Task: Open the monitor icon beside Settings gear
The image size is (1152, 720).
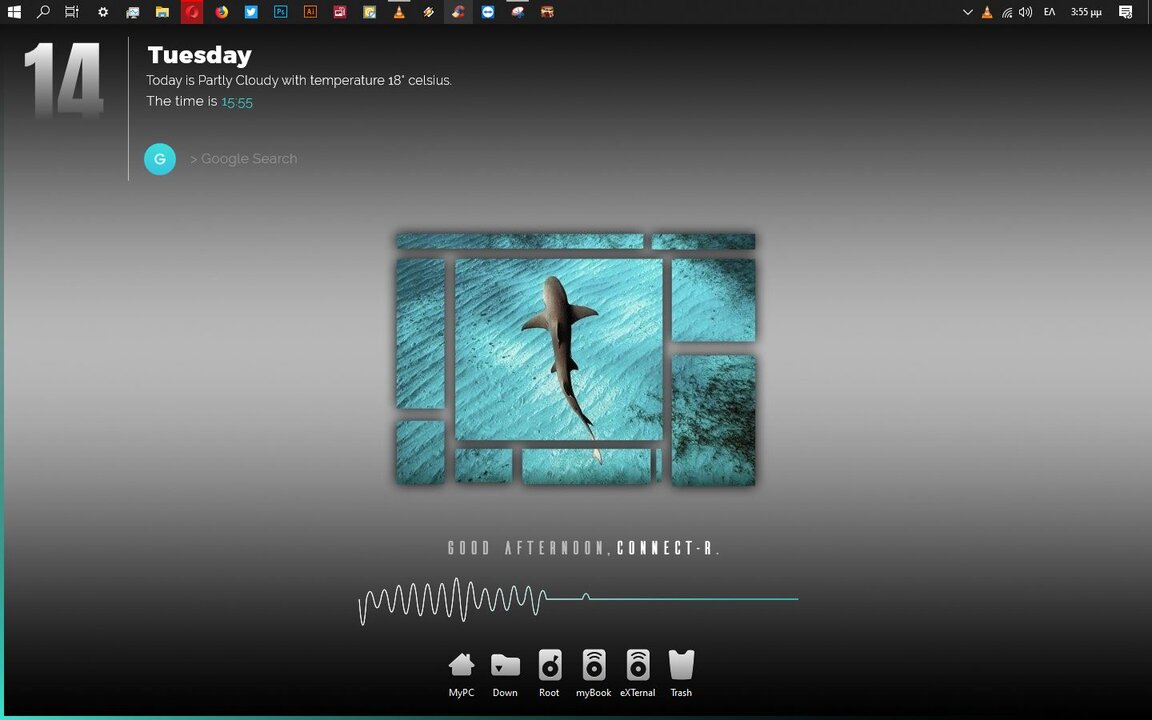Action: pos(133,12)
